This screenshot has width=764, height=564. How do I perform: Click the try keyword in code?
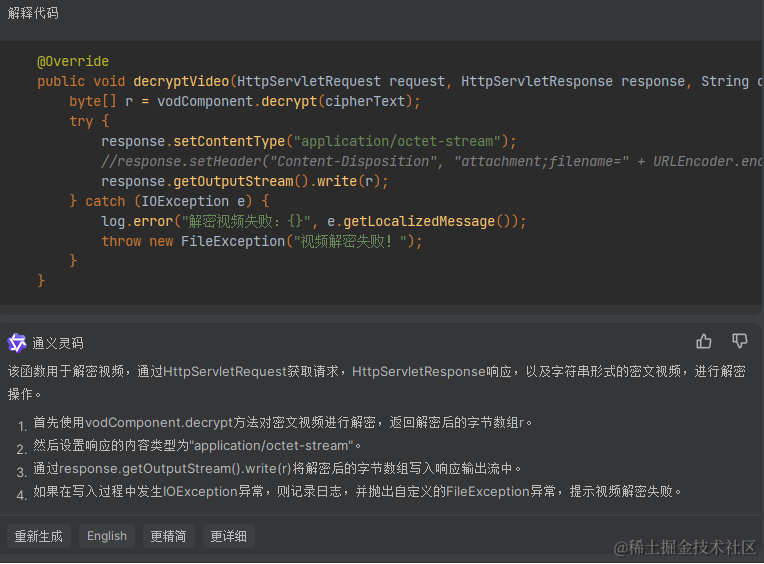(81, 121)
